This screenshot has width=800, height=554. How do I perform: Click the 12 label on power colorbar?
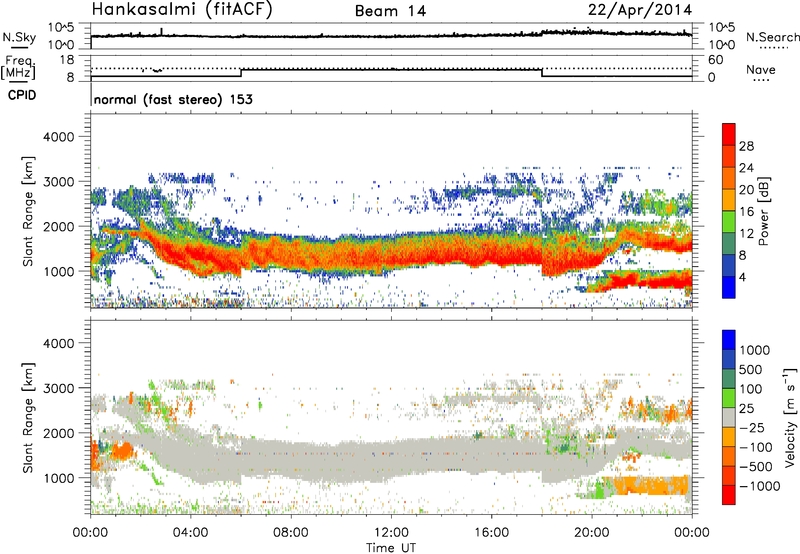746,234
